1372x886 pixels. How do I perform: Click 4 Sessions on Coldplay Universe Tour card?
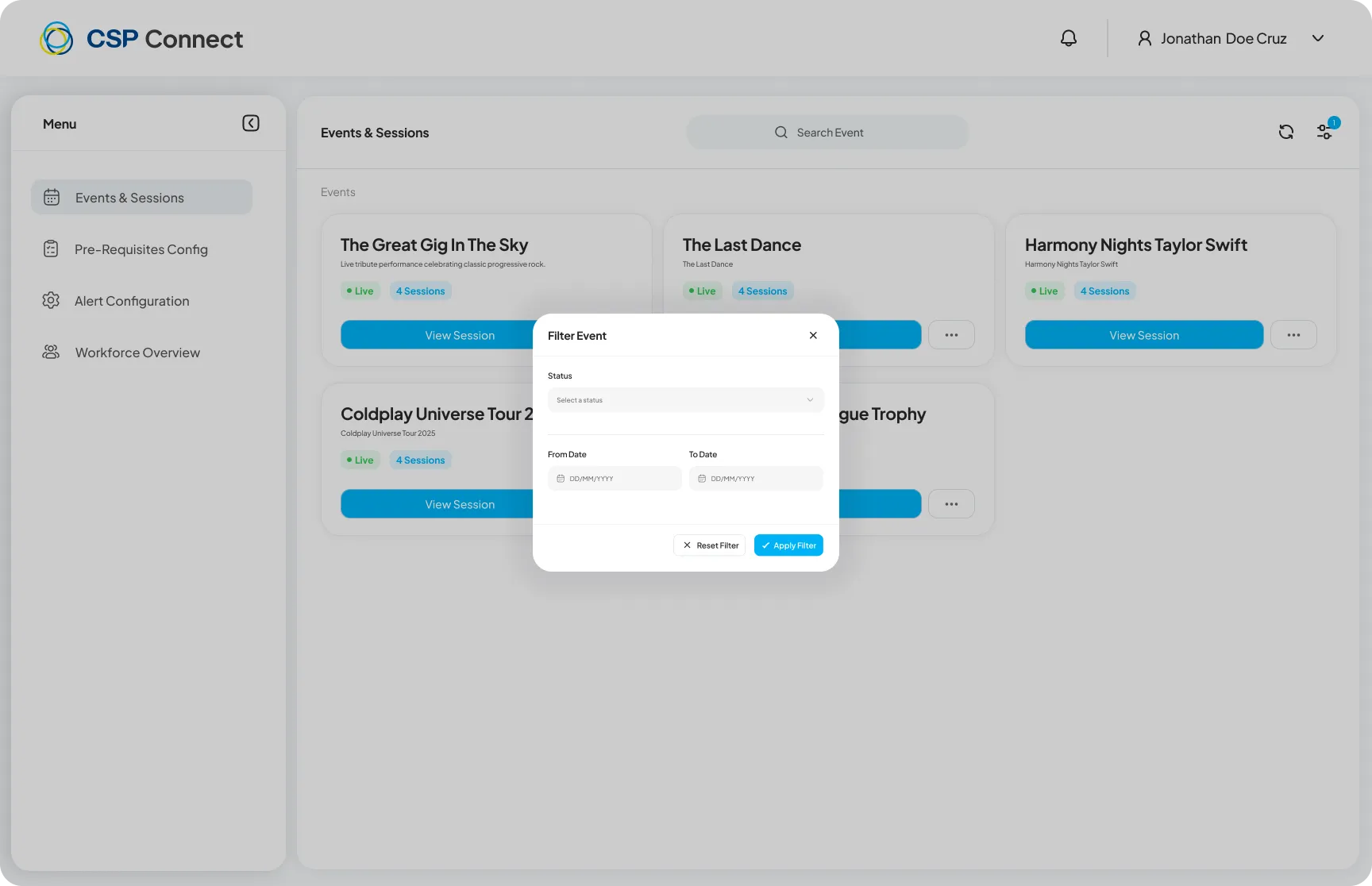421,460
